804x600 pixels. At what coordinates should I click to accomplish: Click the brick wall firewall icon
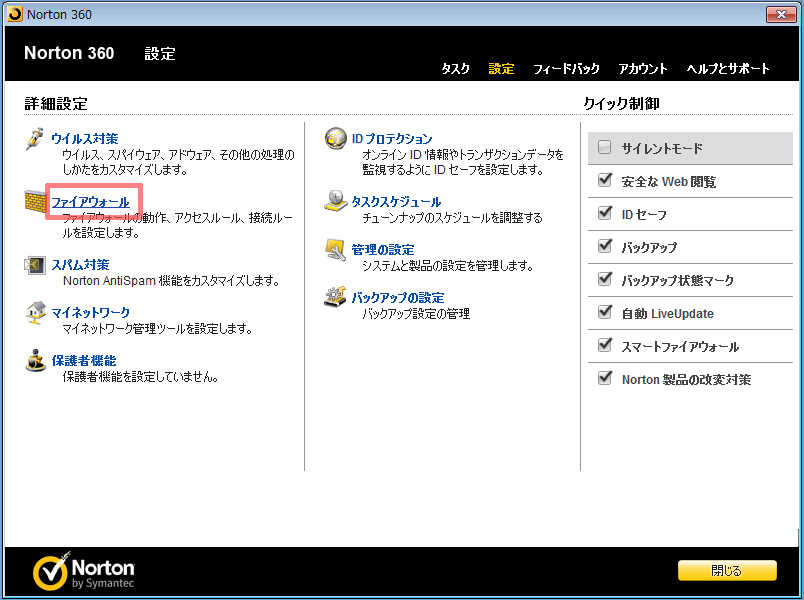[x=35, y=202]
